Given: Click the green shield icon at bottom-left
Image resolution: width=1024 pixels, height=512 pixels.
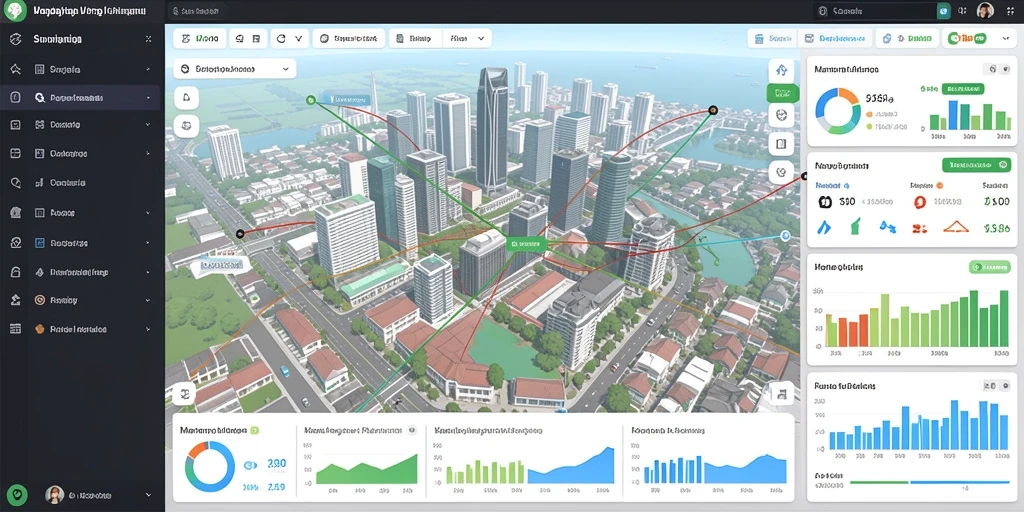Looking at the screenshot, I should [x=16, y=494].
